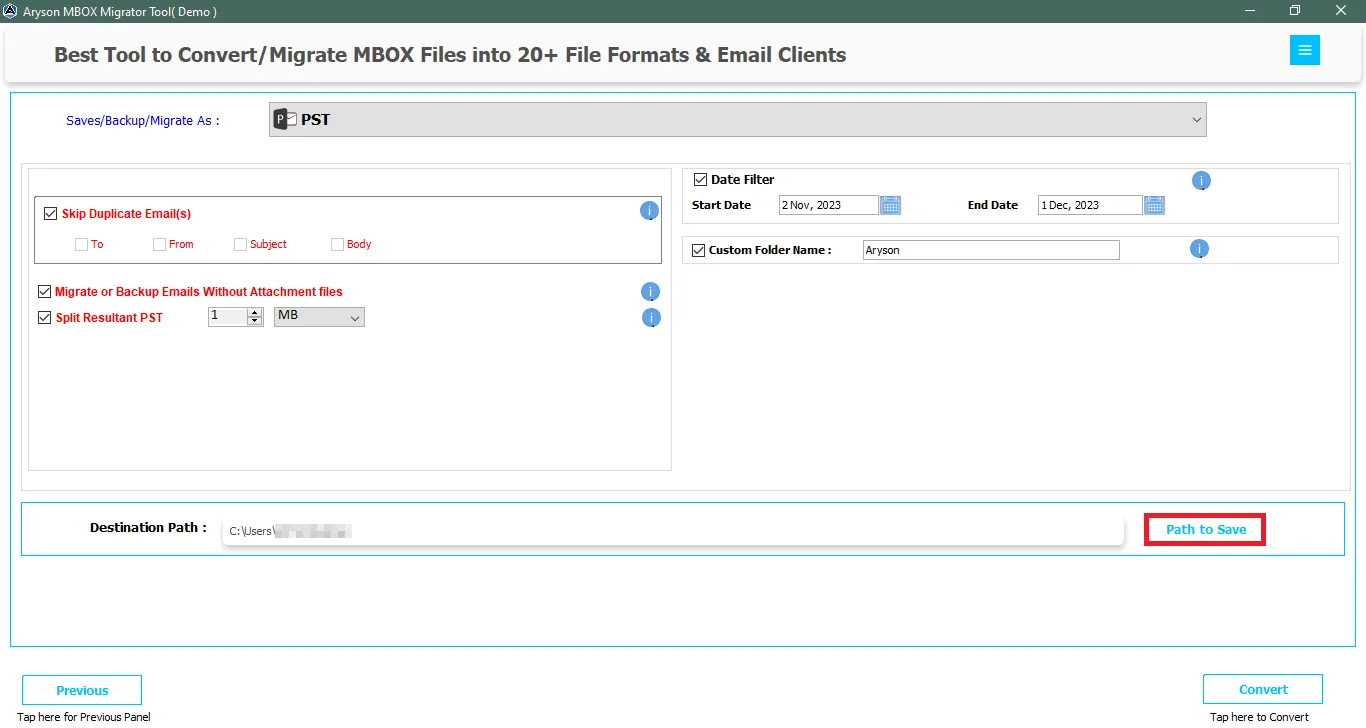Toggle Migrate or Backup Without Attachment checkbox
The height and width of the screenshot is (728, 1366).
point(44,292)
